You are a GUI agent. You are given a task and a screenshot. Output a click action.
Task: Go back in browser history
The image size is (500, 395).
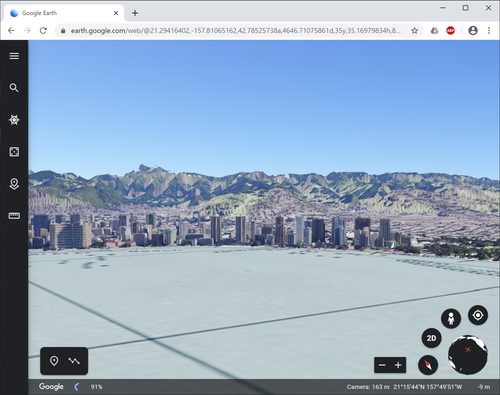pyautogui.click(x=11, y=31)
